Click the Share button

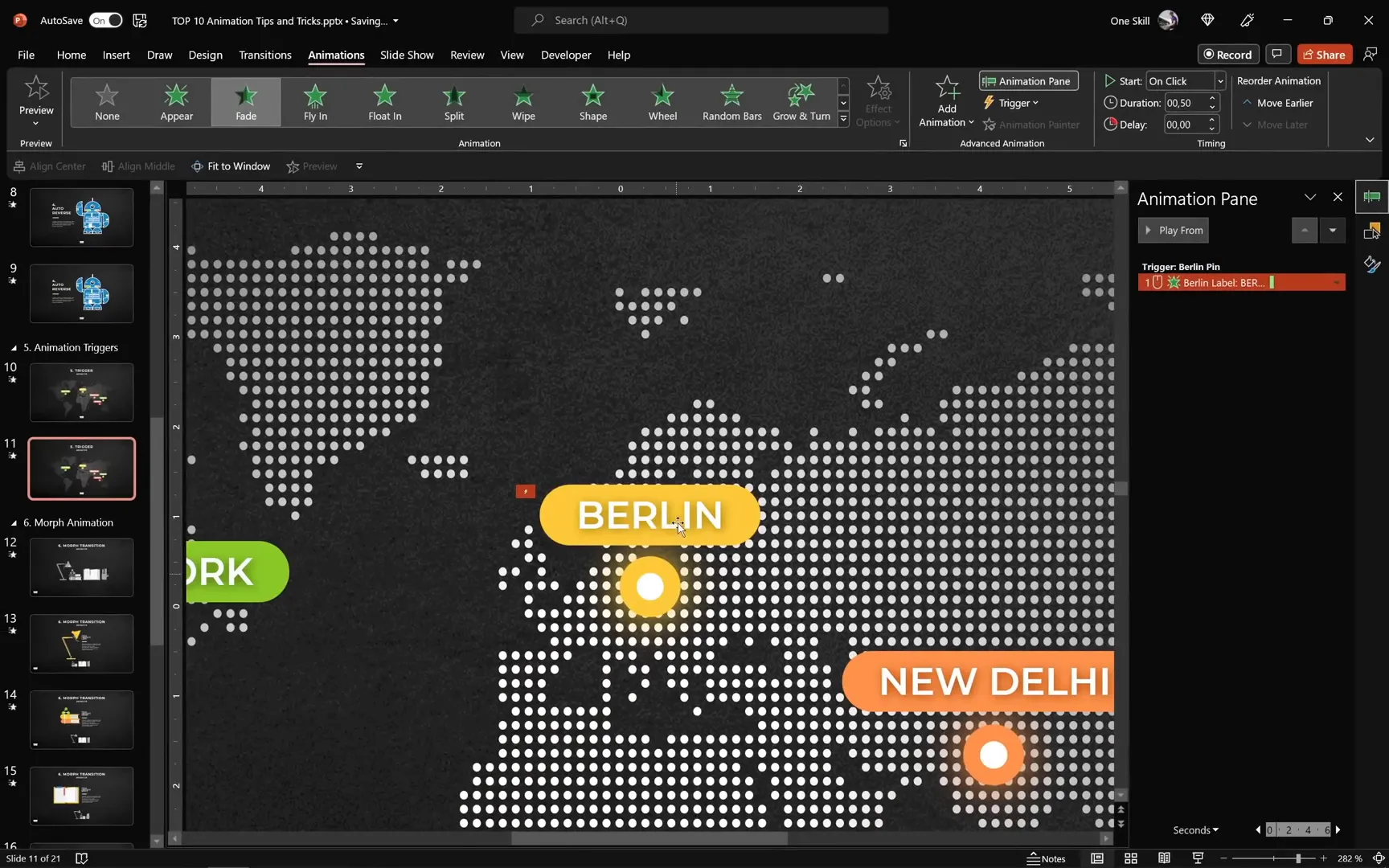click(x=1324, y=54)
